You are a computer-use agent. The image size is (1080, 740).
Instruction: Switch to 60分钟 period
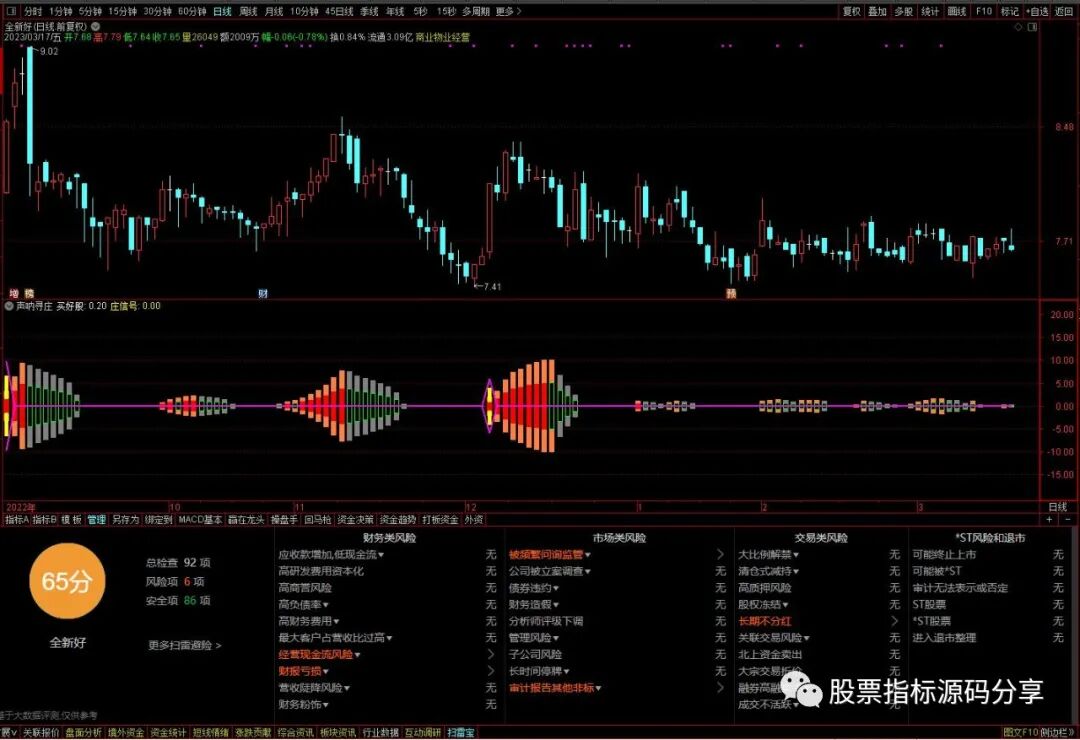(192, 12)
